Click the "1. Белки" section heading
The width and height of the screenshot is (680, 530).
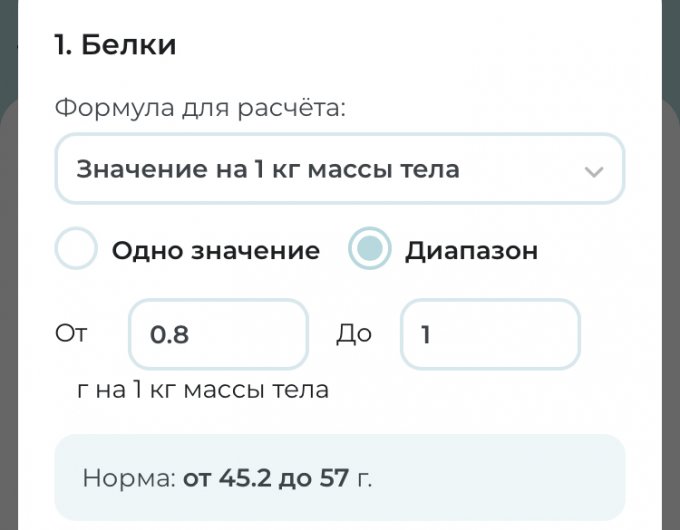(115, 45)
